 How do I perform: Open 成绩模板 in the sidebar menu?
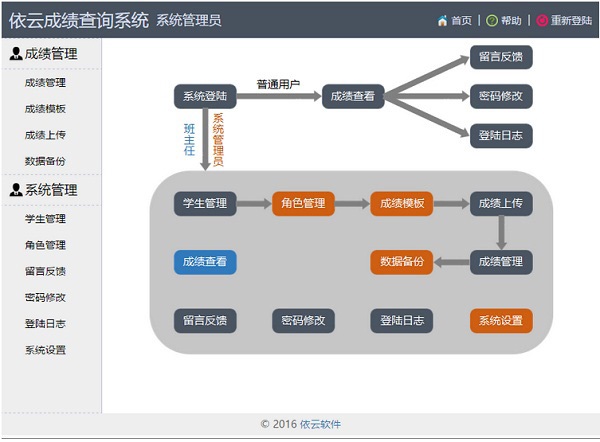coord(45,109)
